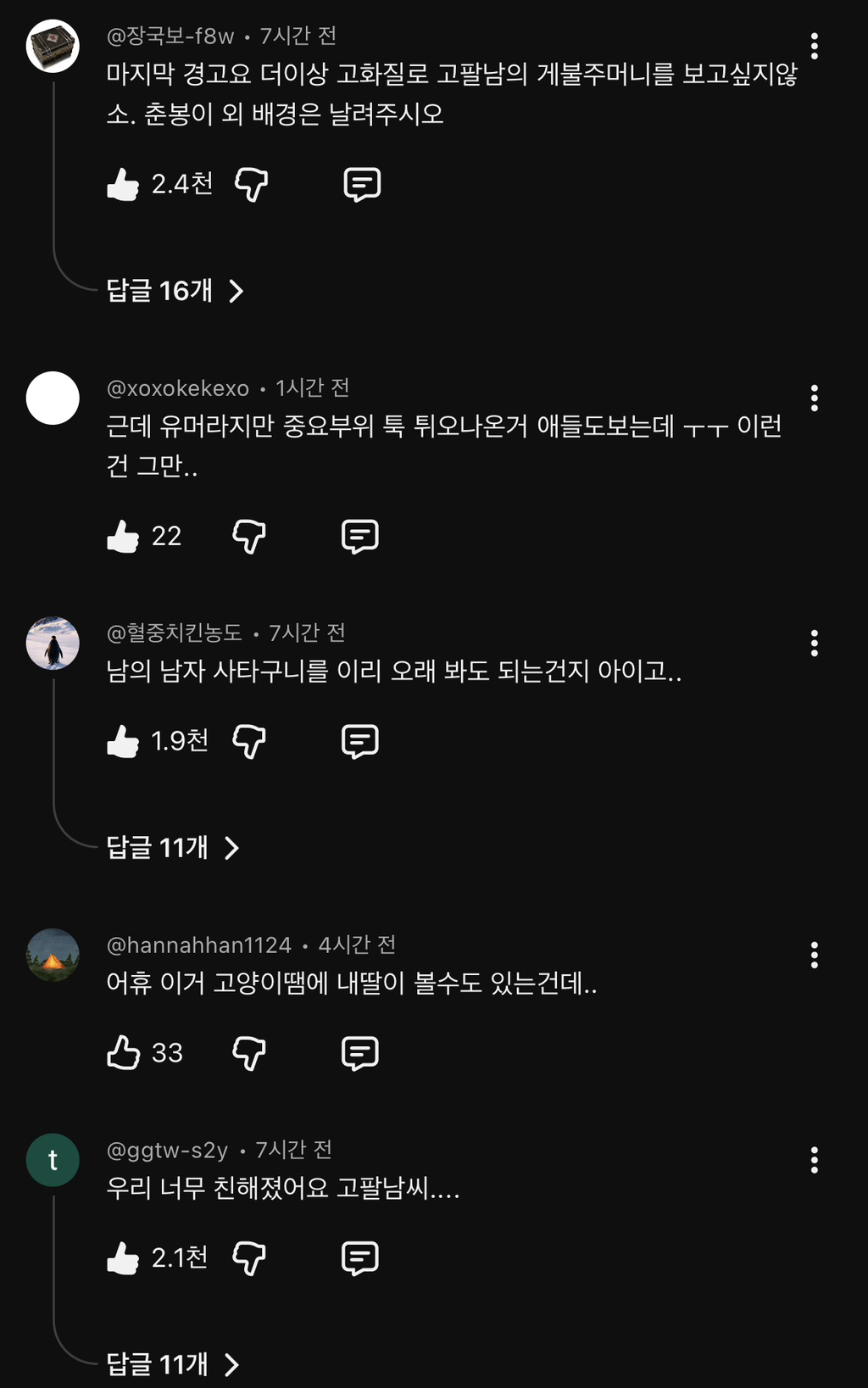Open the three-dot menu for @hannahhan1124
868x1388 pixels.
coord(814,955)
